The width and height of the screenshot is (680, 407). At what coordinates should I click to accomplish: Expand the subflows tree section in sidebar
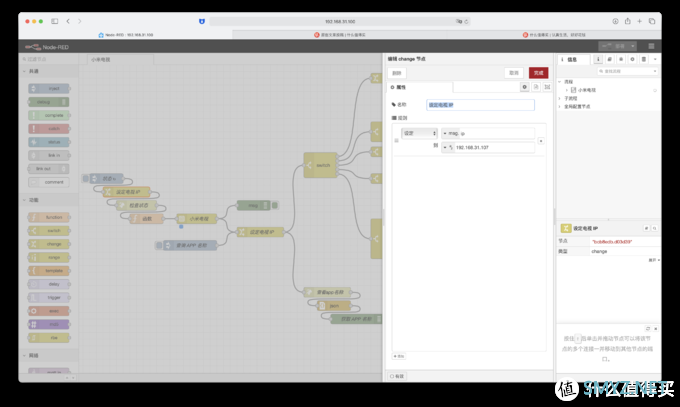pos(561,97)
